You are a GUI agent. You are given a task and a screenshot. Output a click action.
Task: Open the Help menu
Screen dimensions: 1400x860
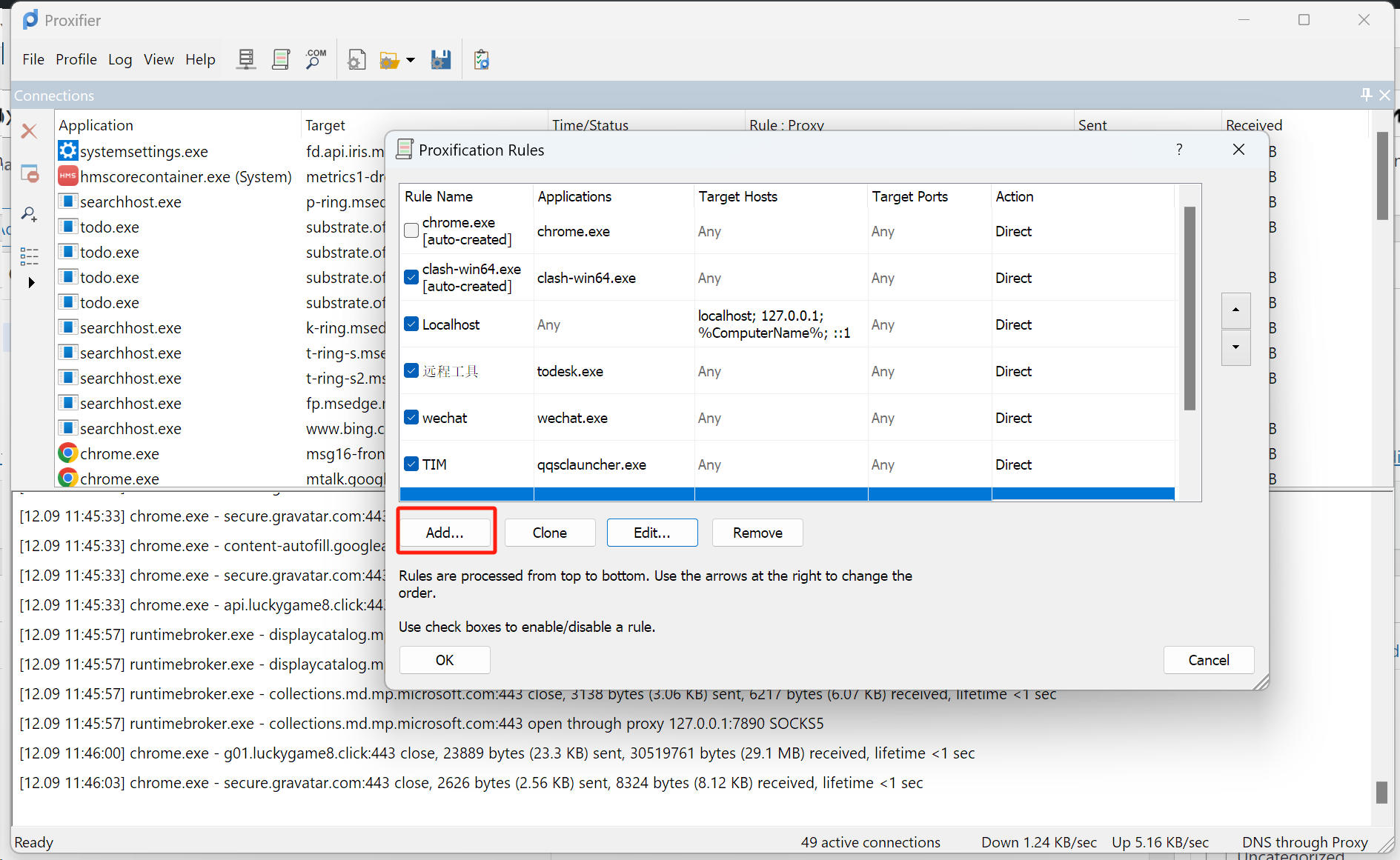tap(200, 59)
